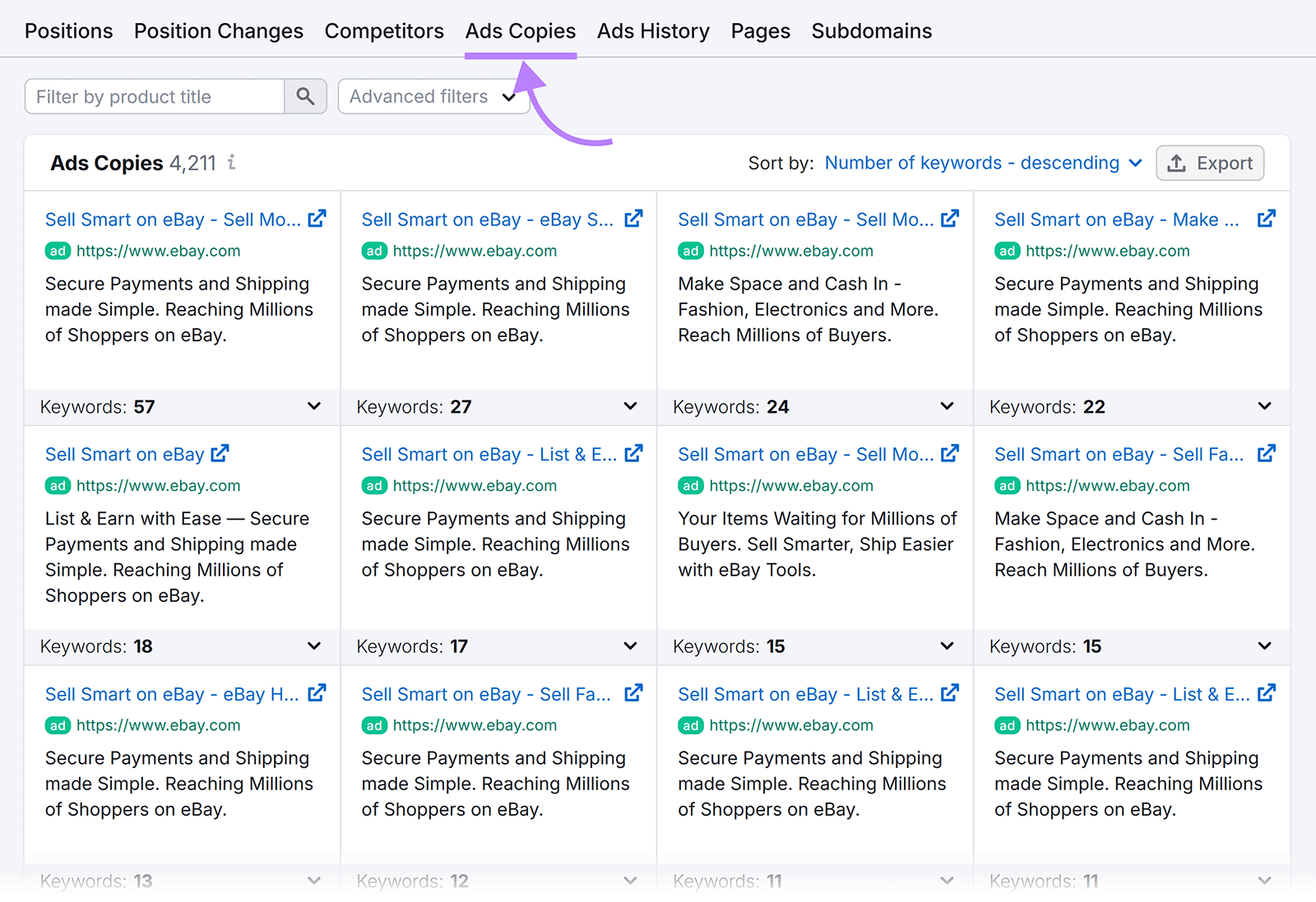The width and height of the screenshot is (1316, 902).
Task: Click ad badge on 24-keyword ad
Action: tap(691, 251)
